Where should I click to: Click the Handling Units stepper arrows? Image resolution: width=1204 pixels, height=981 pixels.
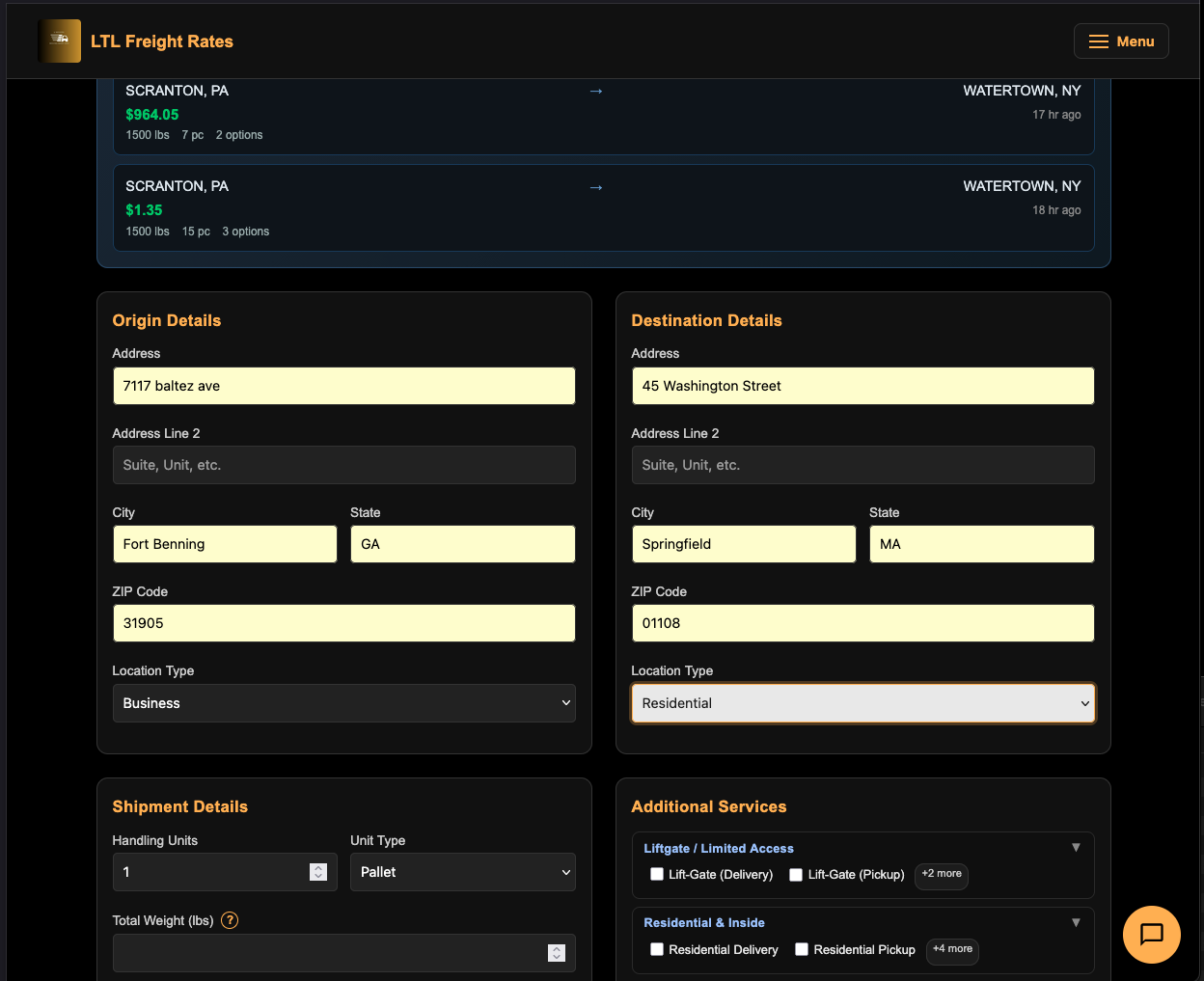[318, 872]
